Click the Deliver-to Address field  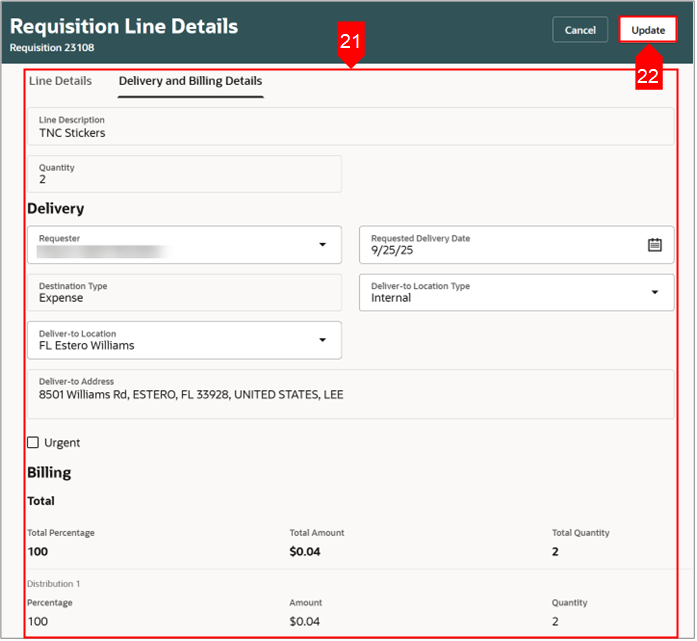point(351,395)
